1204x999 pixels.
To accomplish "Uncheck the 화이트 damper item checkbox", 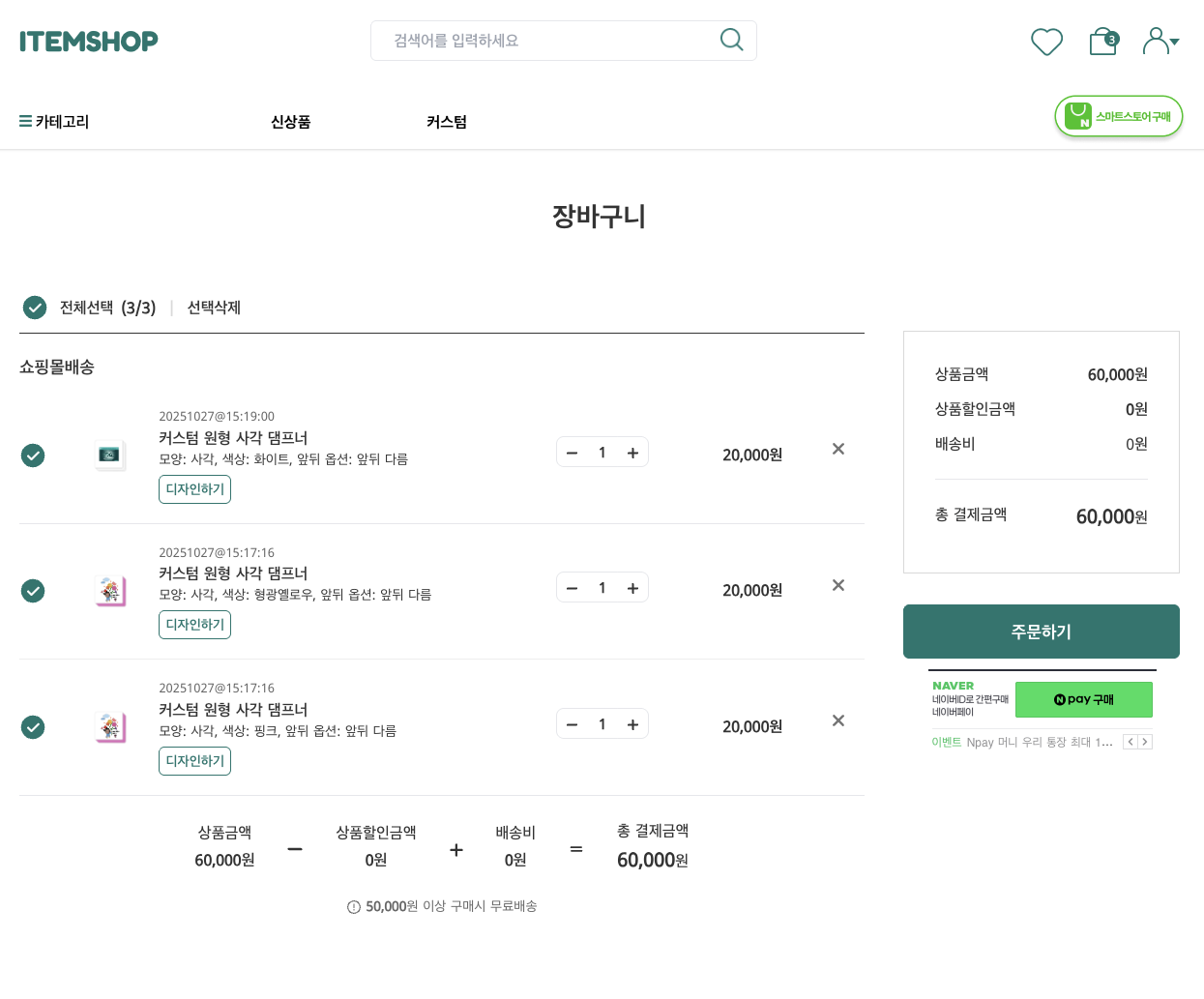I will tap(33, 455).
